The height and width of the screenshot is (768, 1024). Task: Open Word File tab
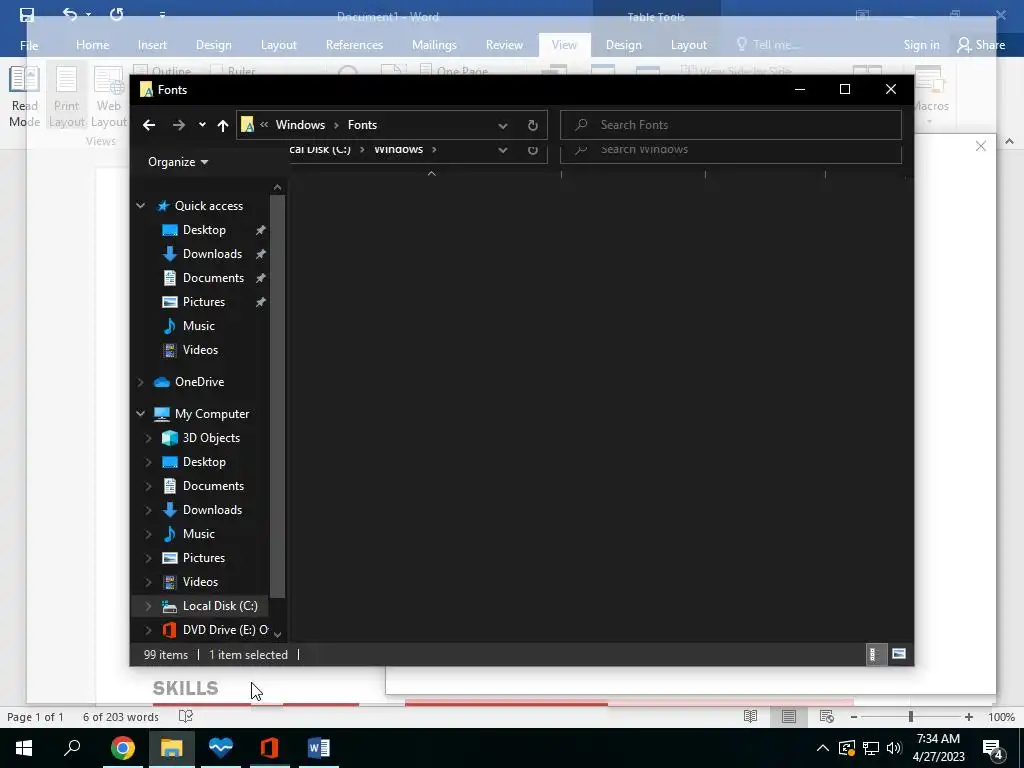29,45
